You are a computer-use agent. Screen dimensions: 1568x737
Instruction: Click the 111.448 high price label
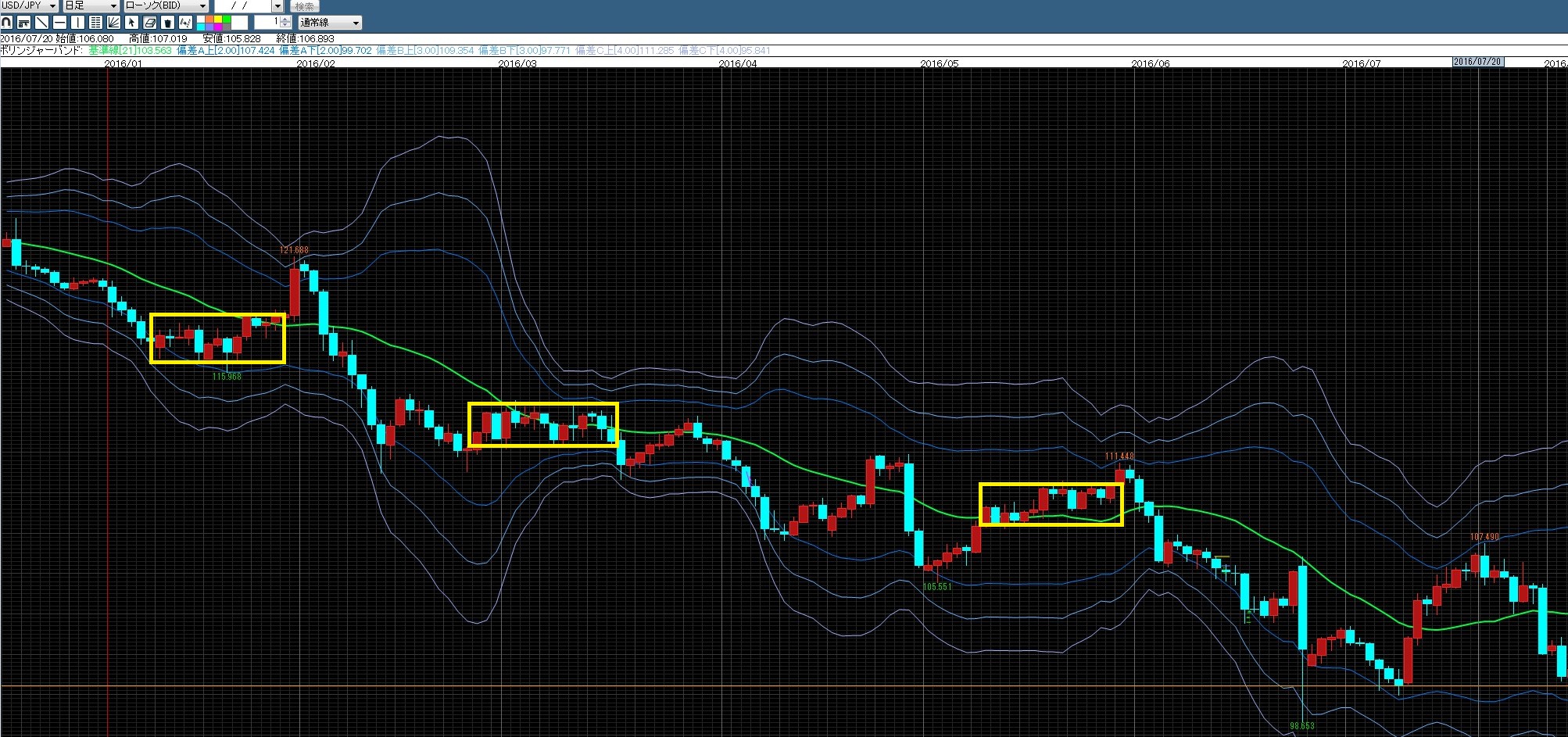(x=1119, y=456)
